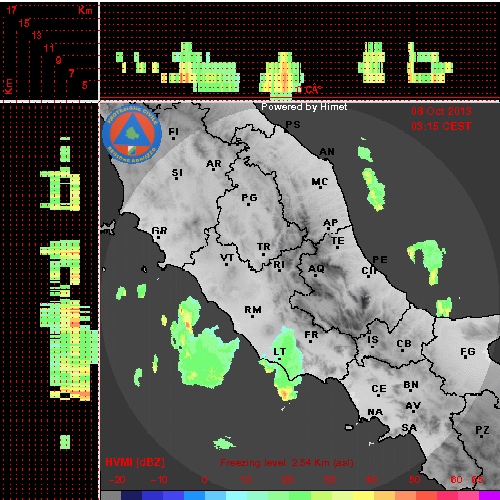Image resolution: width=500 pixels, height=500 pixels.
Task: Click the small radar echo east of AN
Action: [365, 153]
